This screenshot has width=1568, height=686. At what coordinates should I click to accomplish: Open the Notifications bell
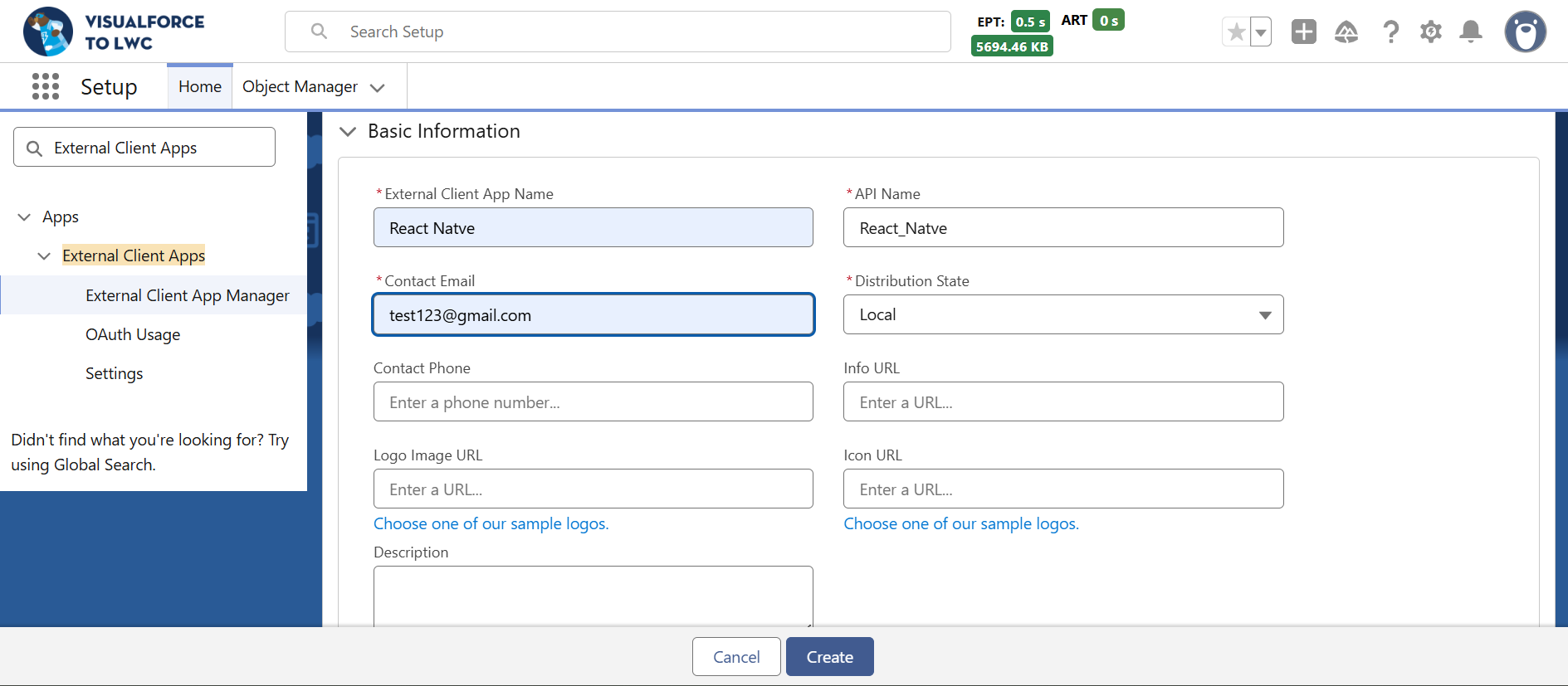(1470, 32)
